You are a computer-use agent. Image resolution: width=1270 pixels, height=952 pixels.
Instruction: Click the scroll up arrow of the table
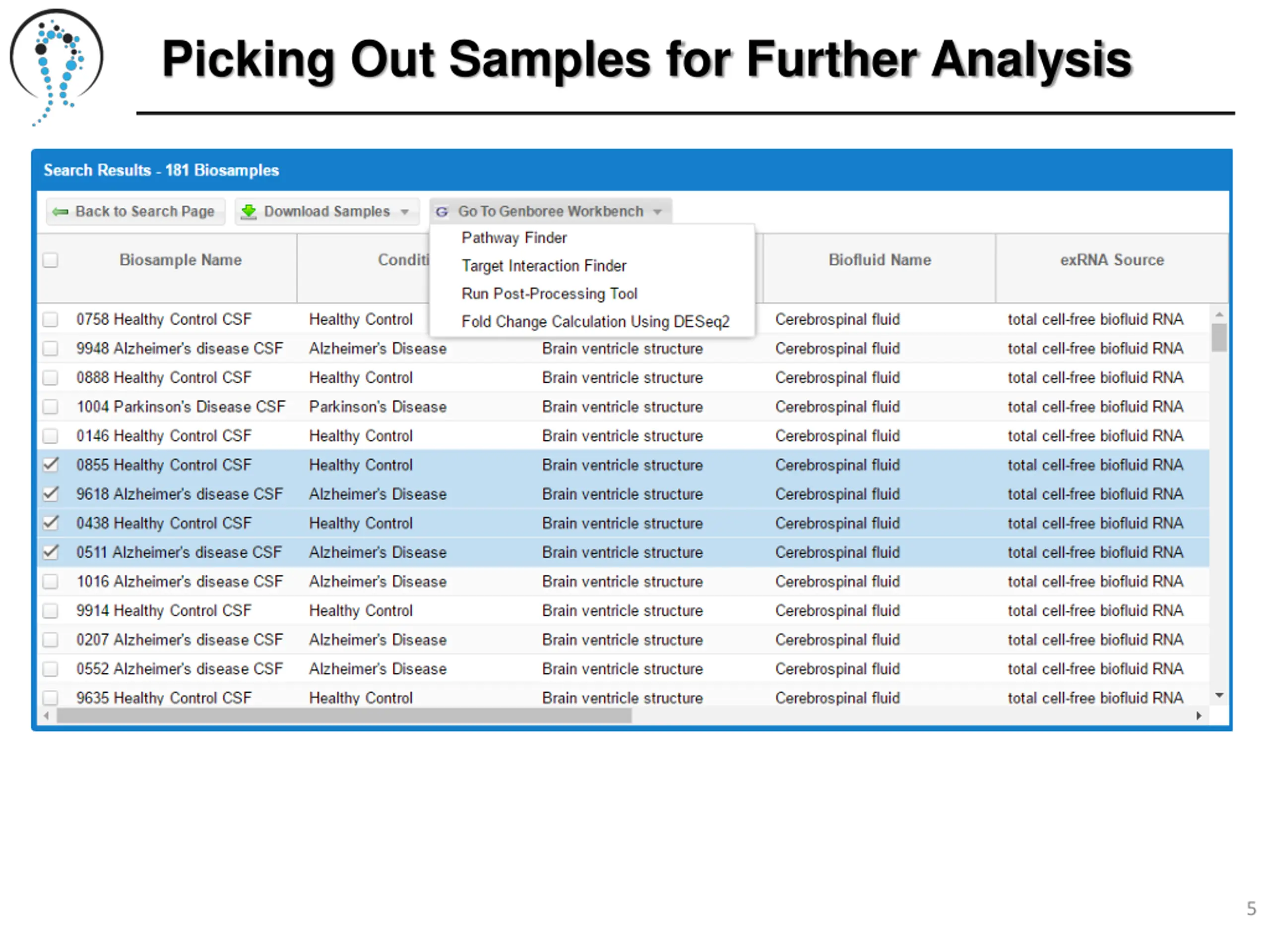(1219, 314)
